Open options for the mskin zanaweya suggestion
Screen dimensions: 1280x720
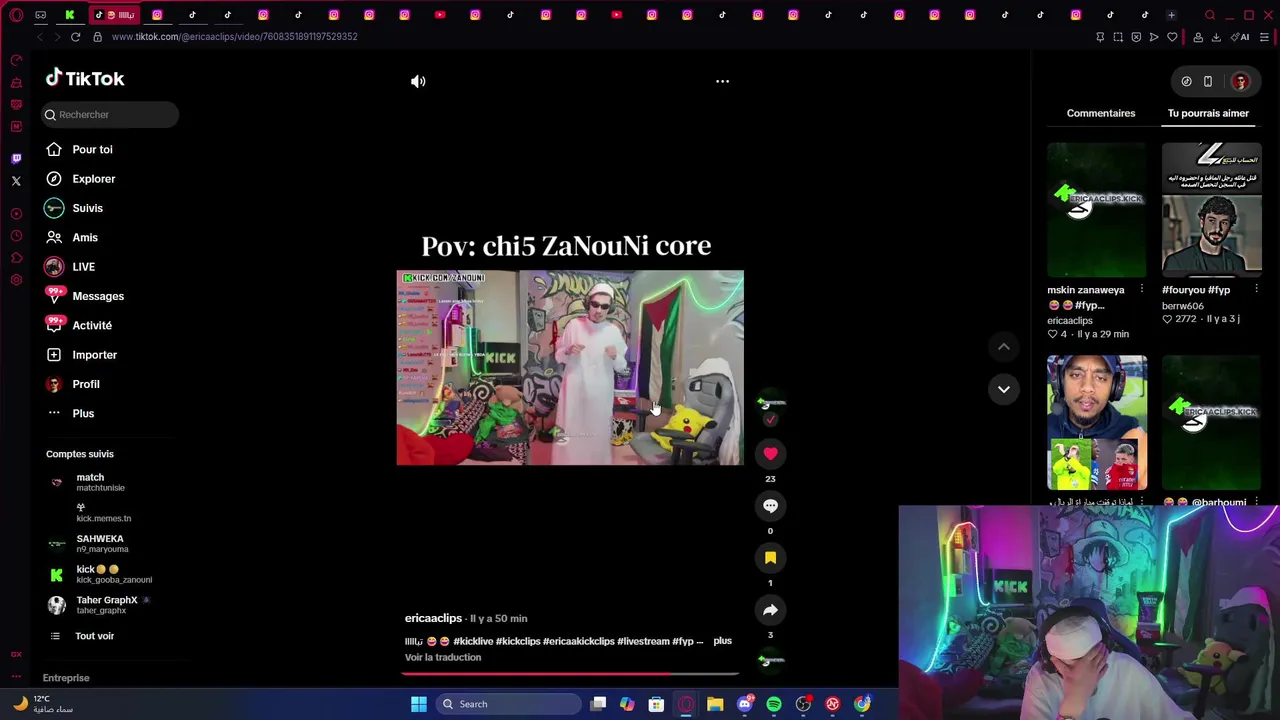pyautogui.click(x=1141, y=290)
